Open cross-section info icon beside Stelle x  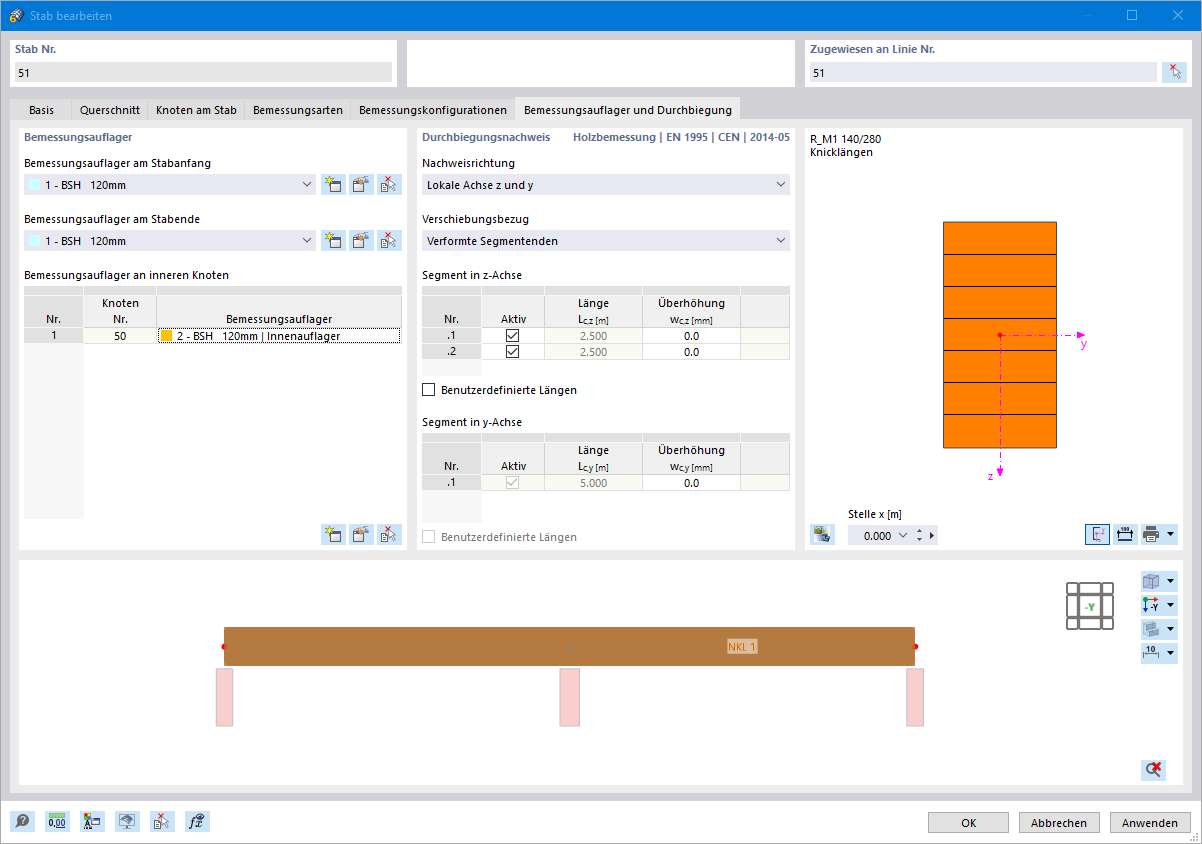(x=823, y=534)
